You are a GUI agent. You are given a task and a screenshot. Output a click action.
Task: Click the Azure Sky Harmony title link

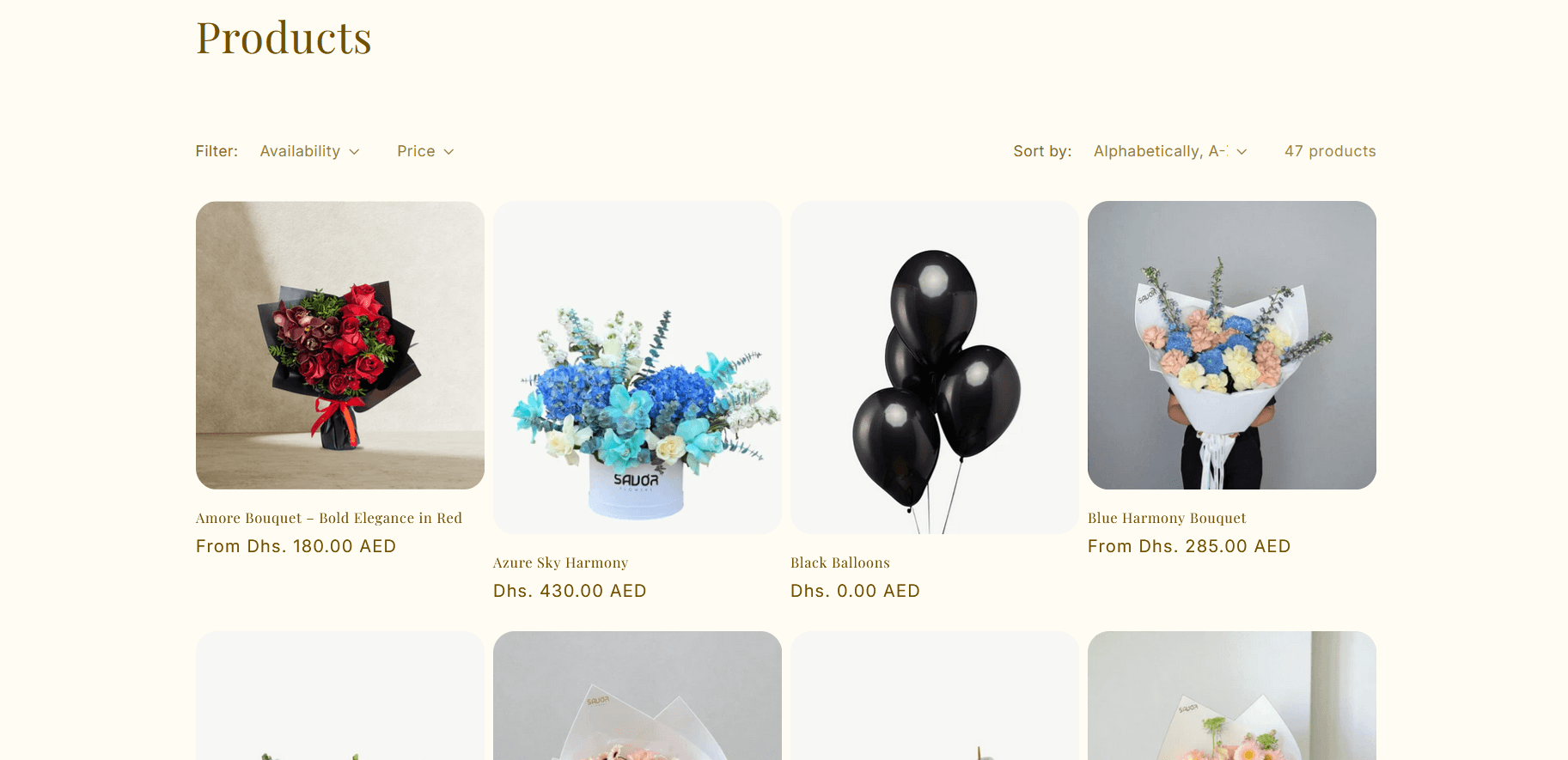[561, 562]
